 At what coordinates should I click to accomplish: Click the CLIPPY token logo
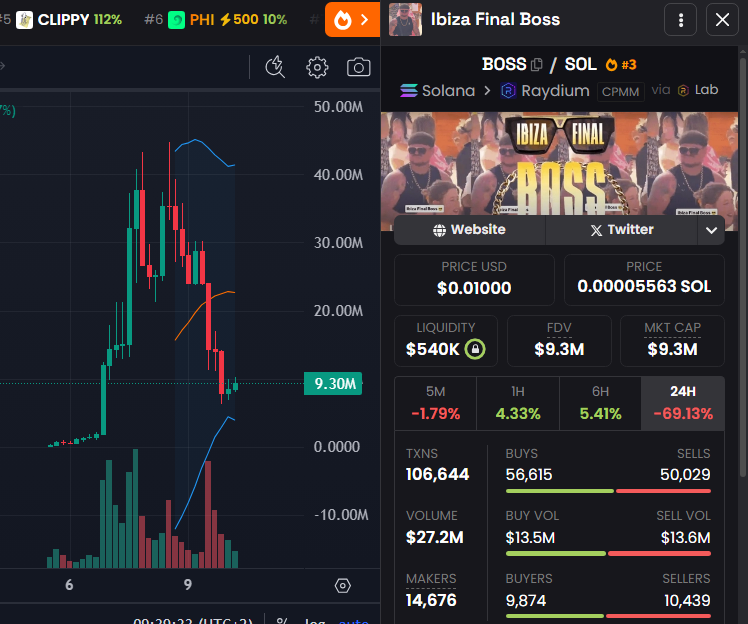pos(24,20)
